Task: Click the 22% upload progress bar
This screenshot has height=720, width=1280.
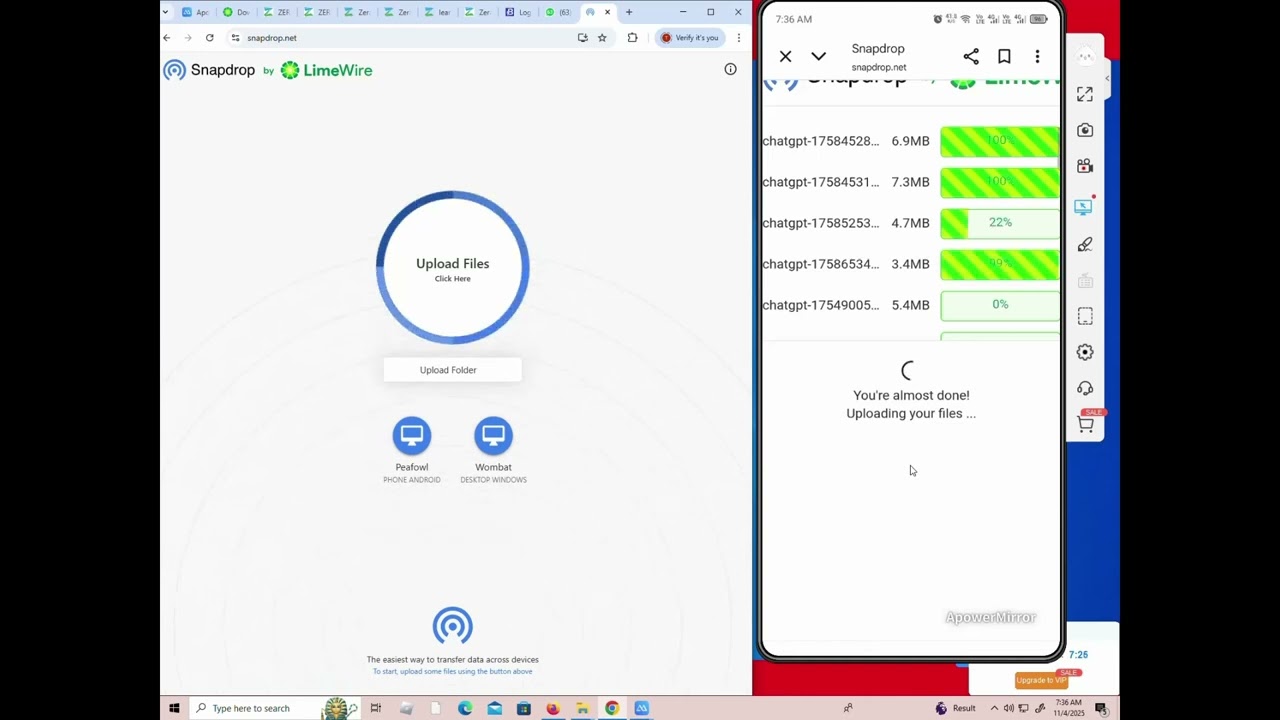Action: (x=1000, y=223)
